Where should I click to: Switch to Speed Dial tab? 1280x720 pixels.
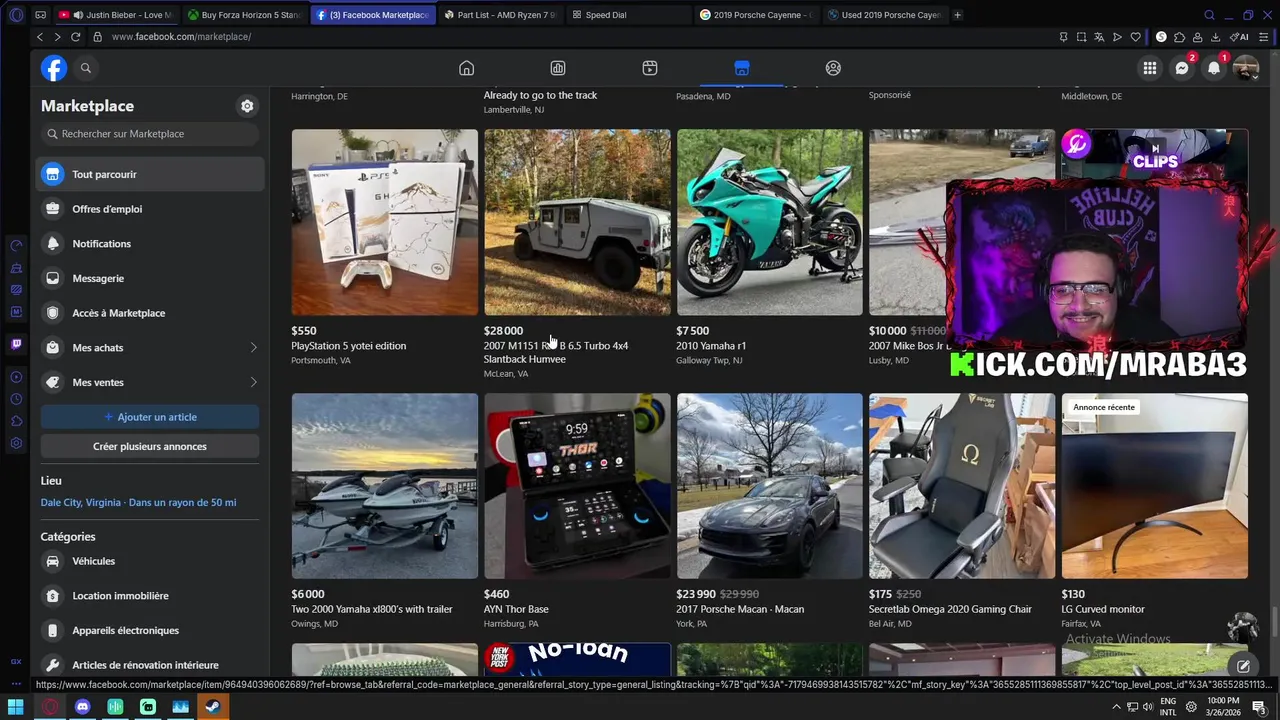[628, 15]
